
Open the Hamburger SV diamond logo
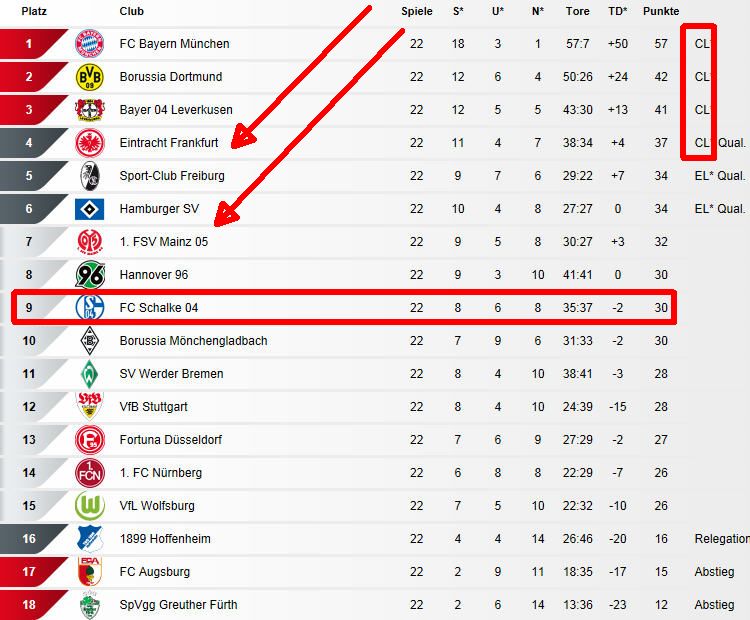point(89,209)
